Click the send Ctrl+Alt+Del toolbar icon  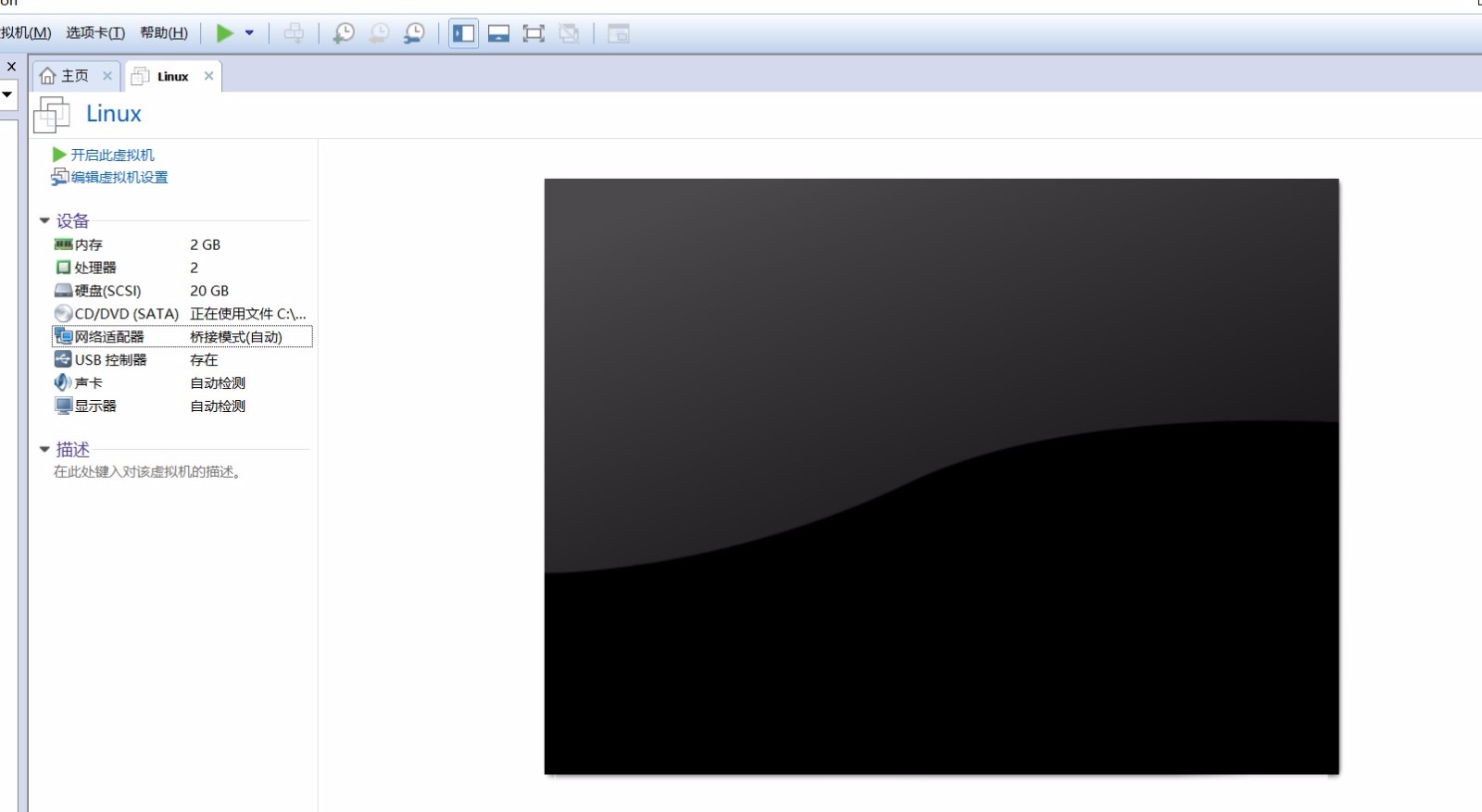click(294, 33)
